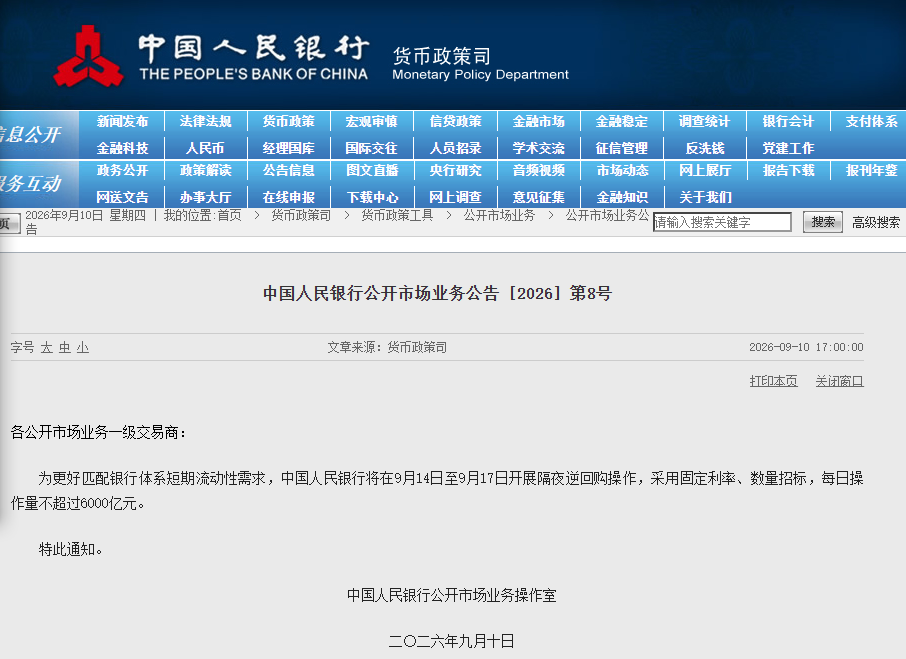The width and height of the screenshot is (906, 659).
Task: Go to 法律法规 section
Action: [205, 121]
